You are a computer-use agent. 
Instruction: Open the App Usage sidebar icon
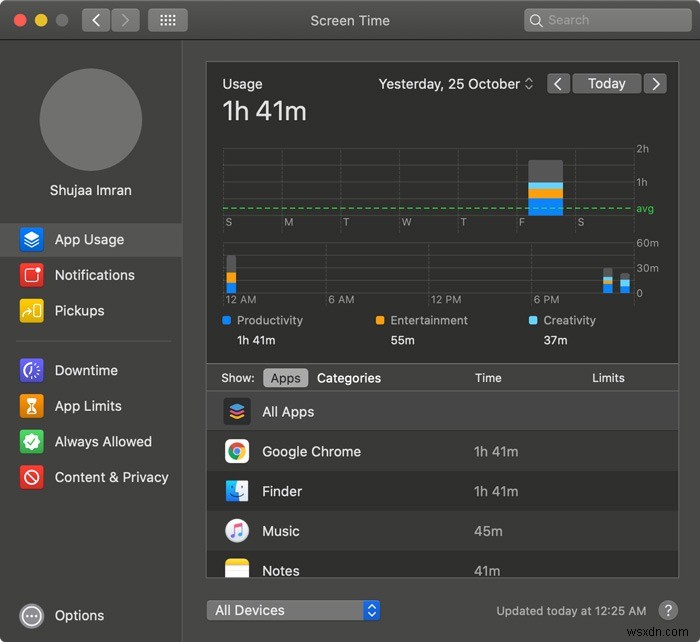pos(32,240)
